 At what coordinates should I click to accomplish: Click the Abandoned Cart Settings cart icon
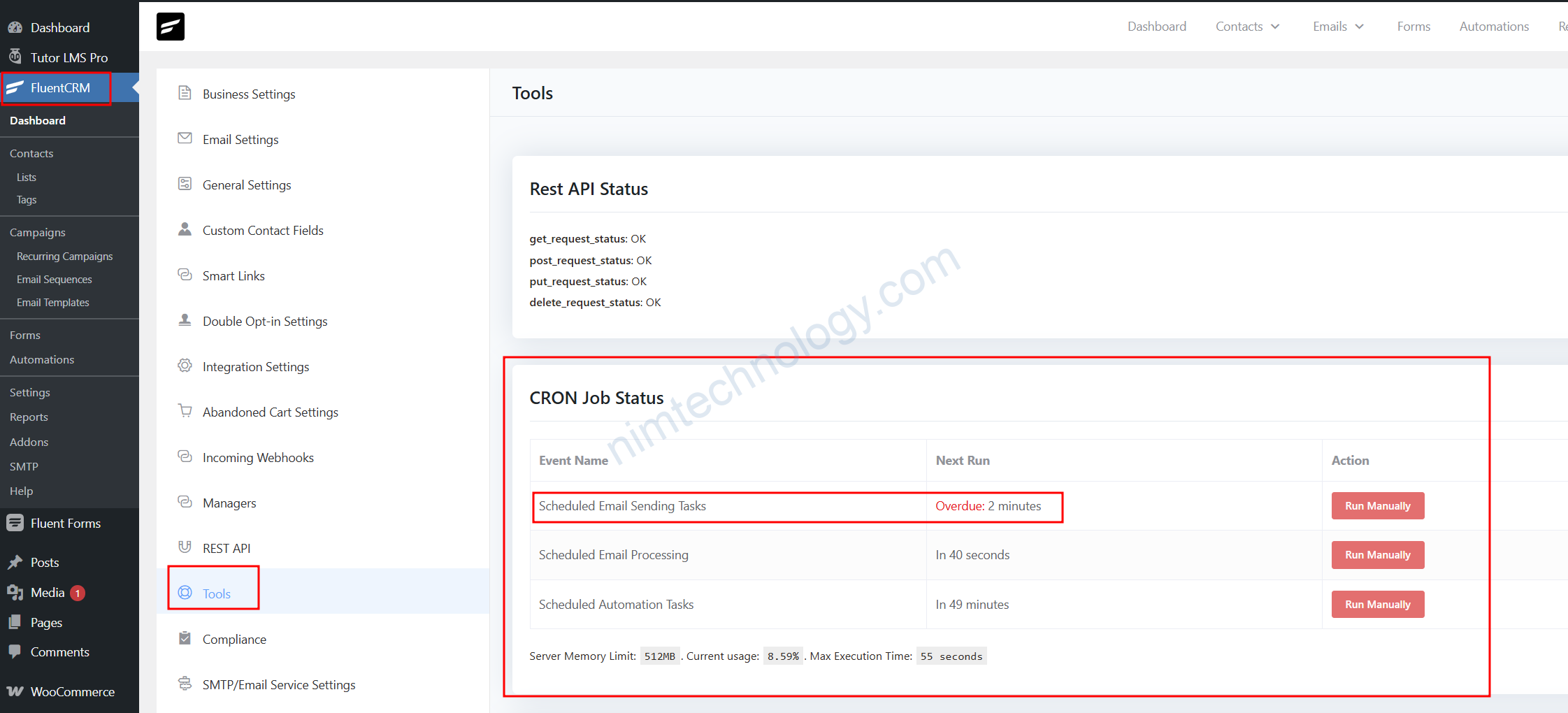[x=185, y=411]
